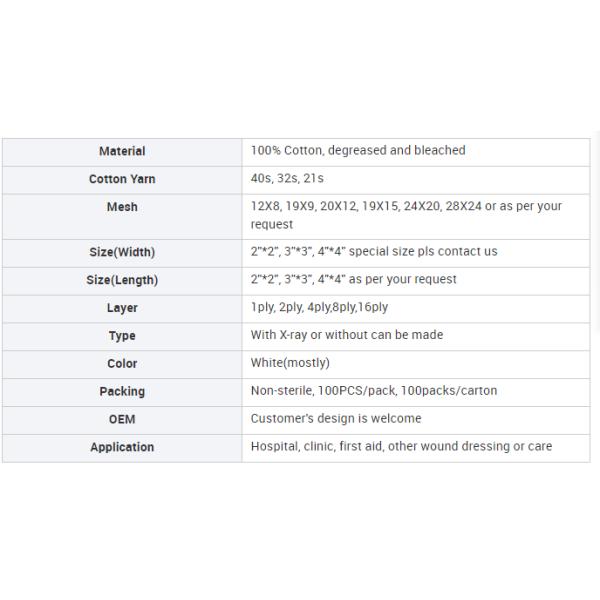Select the '40s, 32s, 21s' value cell
600x600 pixels.
coord(287,178)
